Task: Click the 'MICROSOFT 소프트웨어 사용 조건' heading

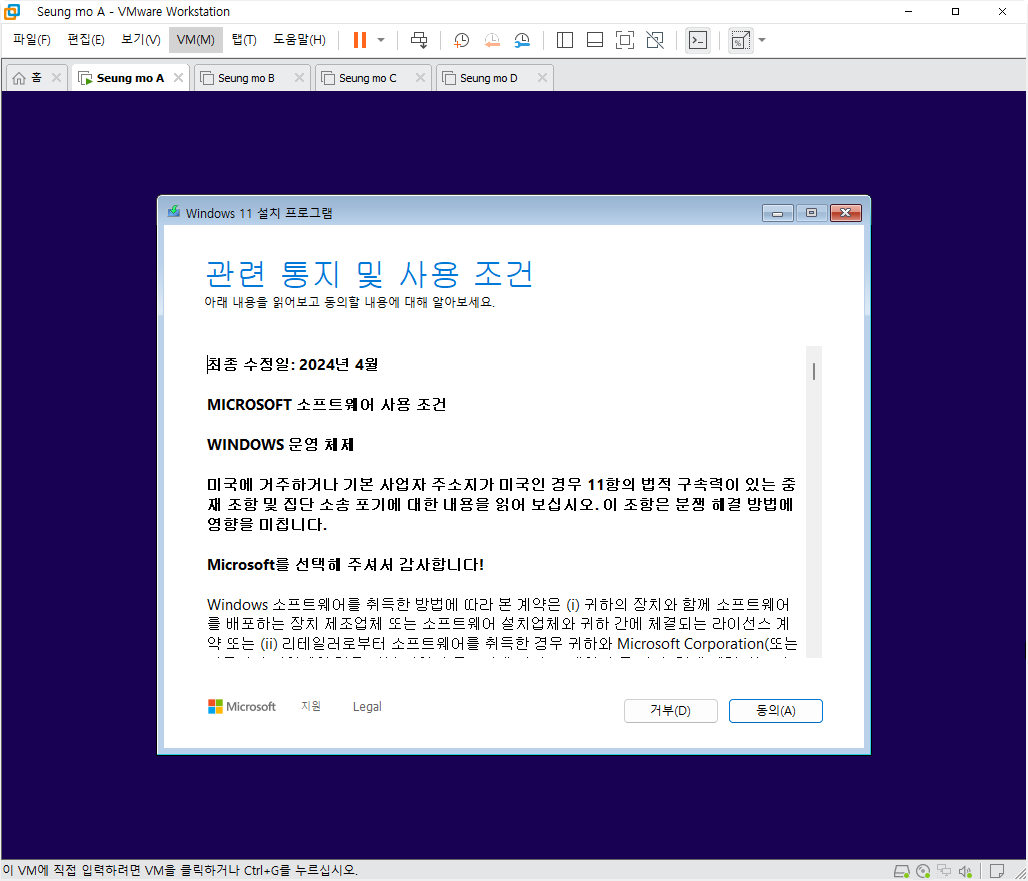Action: click(x=326, y=404)
